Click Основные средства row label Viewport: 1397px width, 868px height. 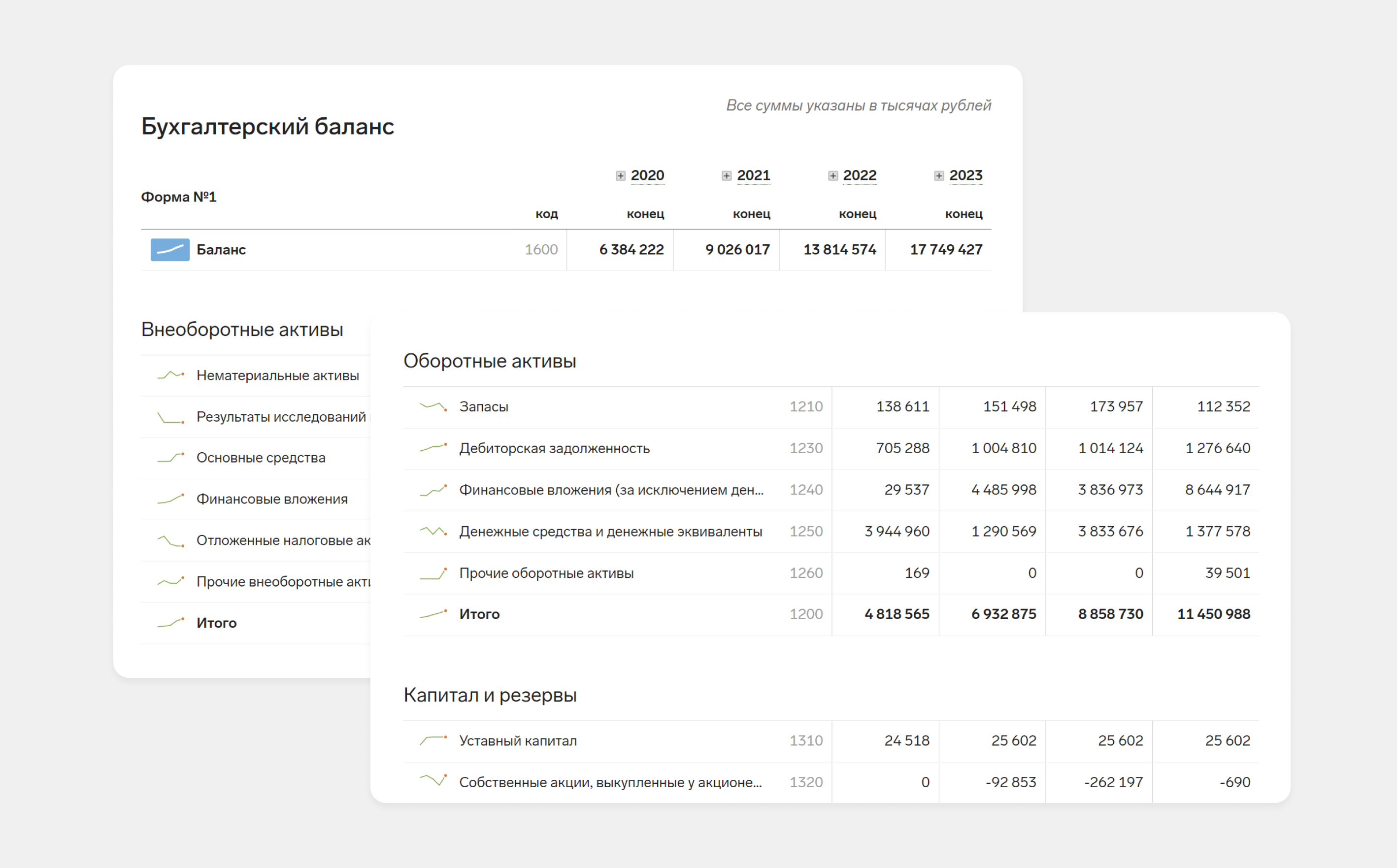(x=261, y=458)
